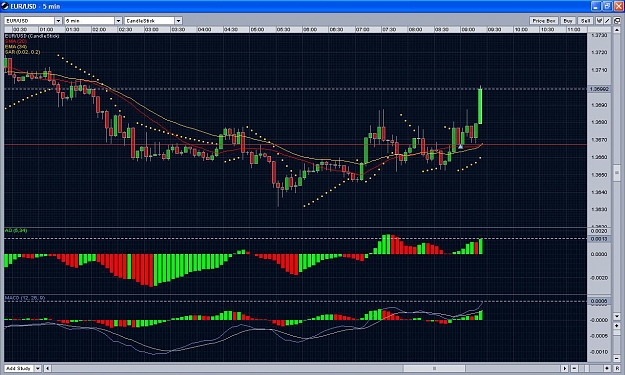The image size is (625, 375).
Task: Click the 1.3710 price axis label
Action: coord(599,70)
